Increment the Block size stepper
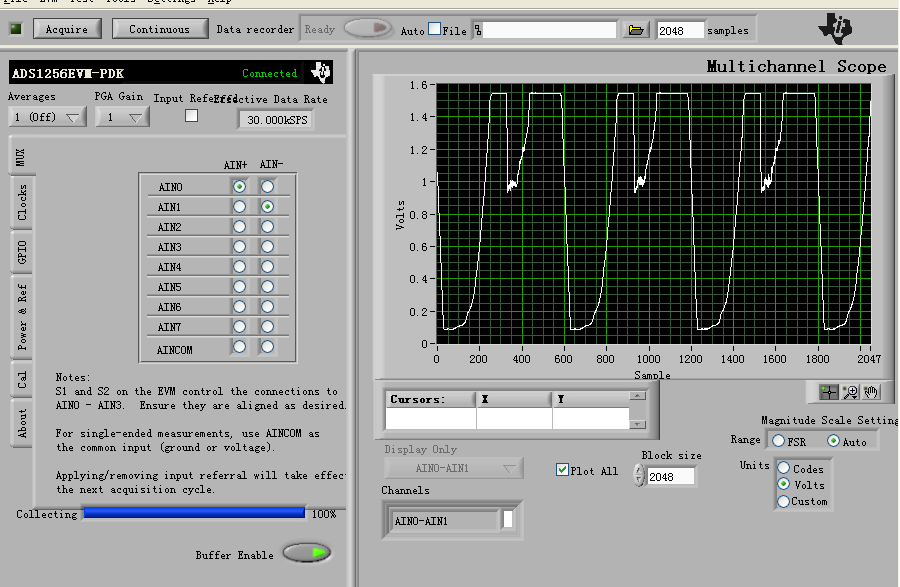Viewport: 900px width, 587px height. click(639, 471)
